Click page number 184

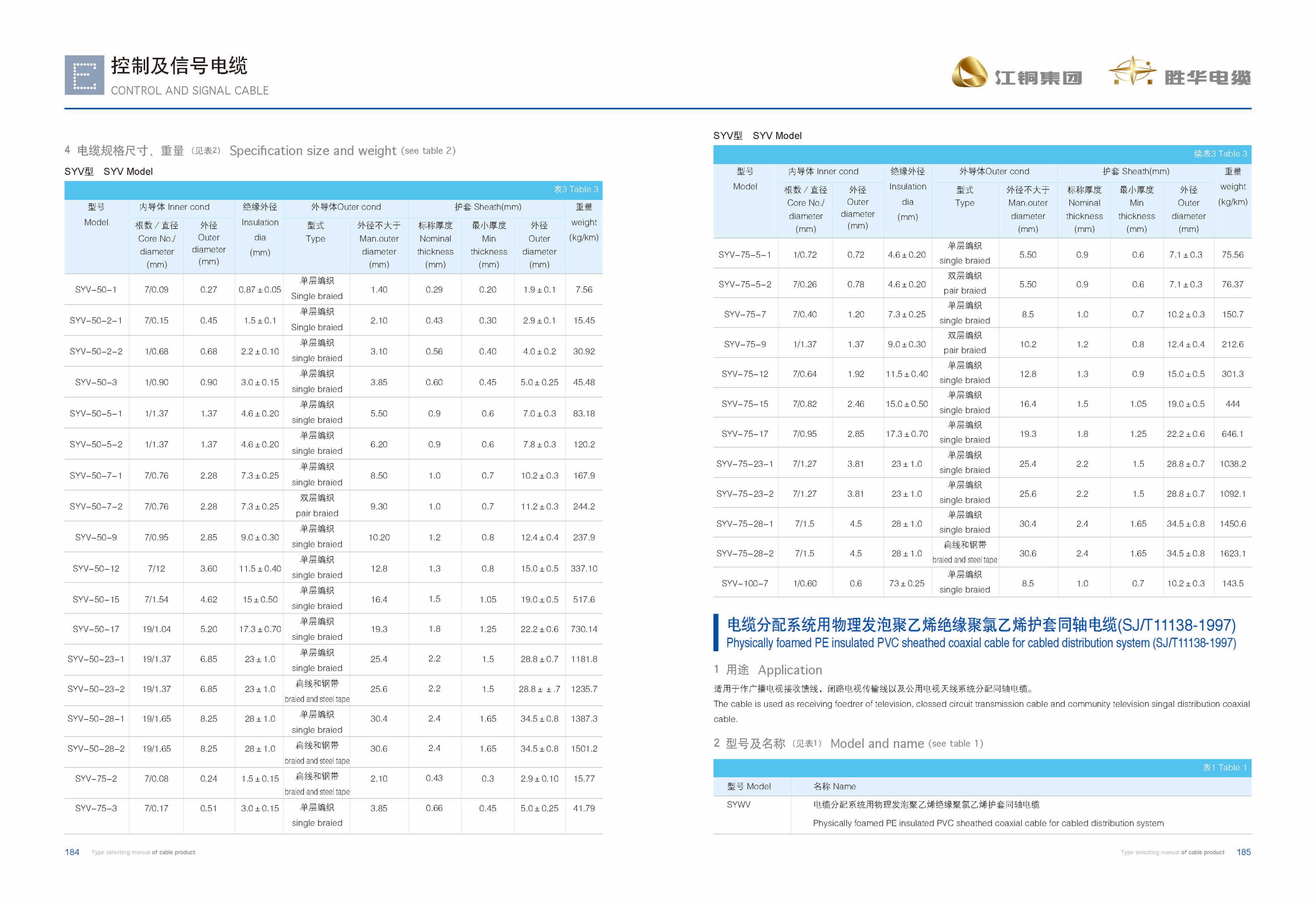click(72, 852)
